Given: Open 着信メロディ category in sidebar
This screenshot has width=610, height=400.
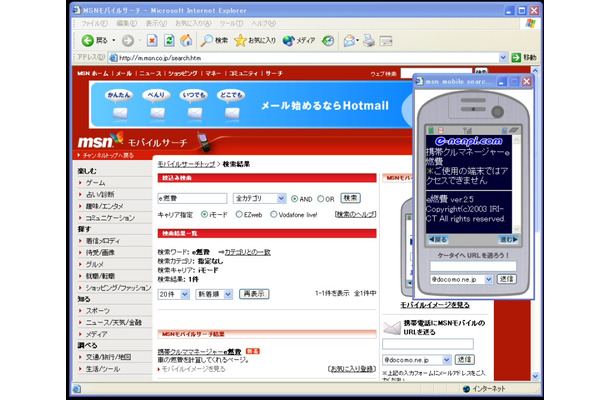Looking at the screenshot, I should (103, 241).
